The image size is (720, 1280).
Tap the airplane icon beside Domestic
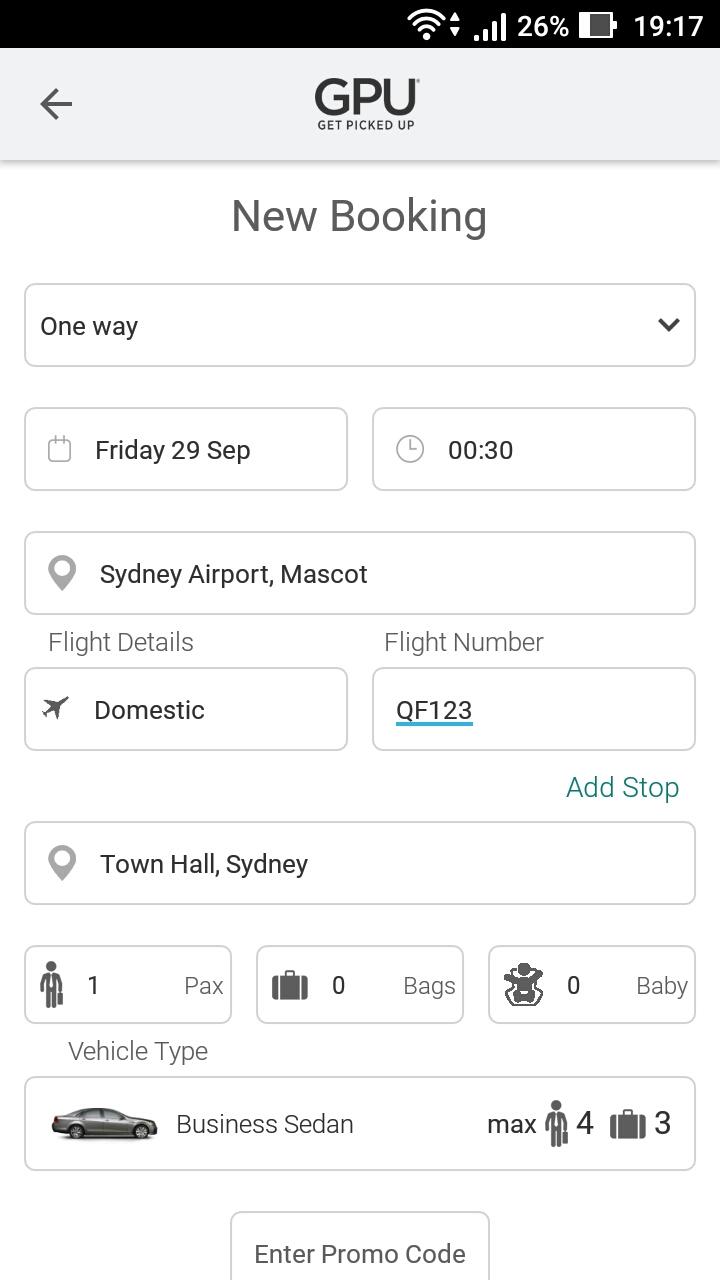click(x=56, y=709)
